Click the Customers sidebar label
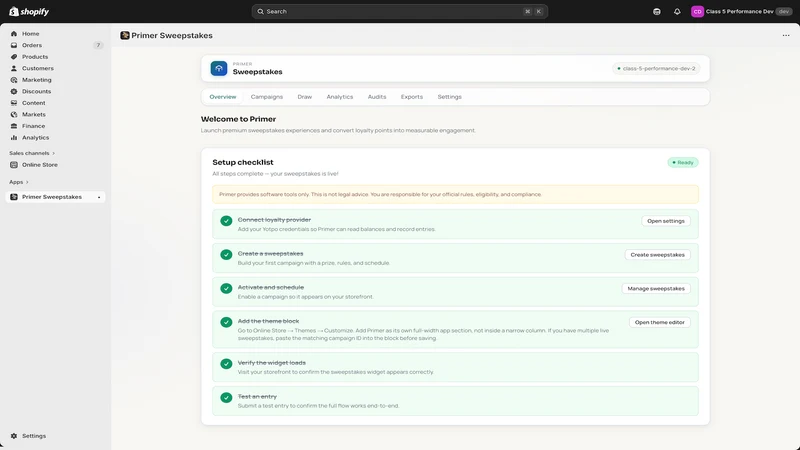Image resolution: width=800 pixels, height=450 pixels. 38,68
